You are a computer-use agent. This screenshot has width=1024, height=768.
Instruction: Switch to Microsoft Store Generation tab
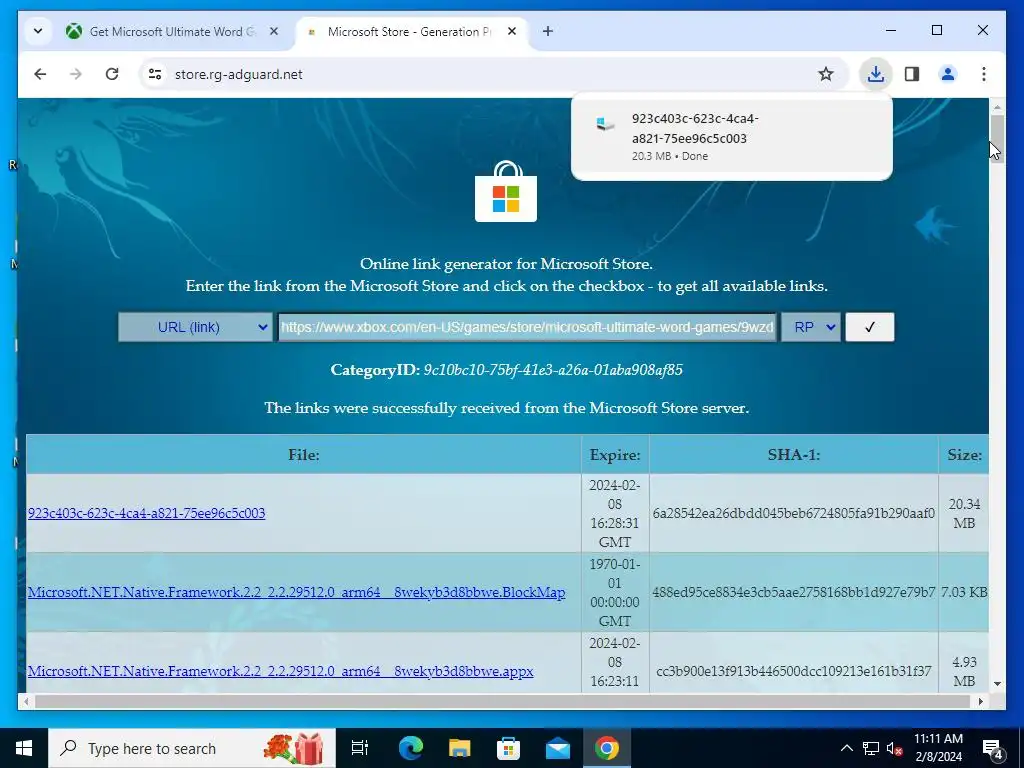(x=410, y=31)
